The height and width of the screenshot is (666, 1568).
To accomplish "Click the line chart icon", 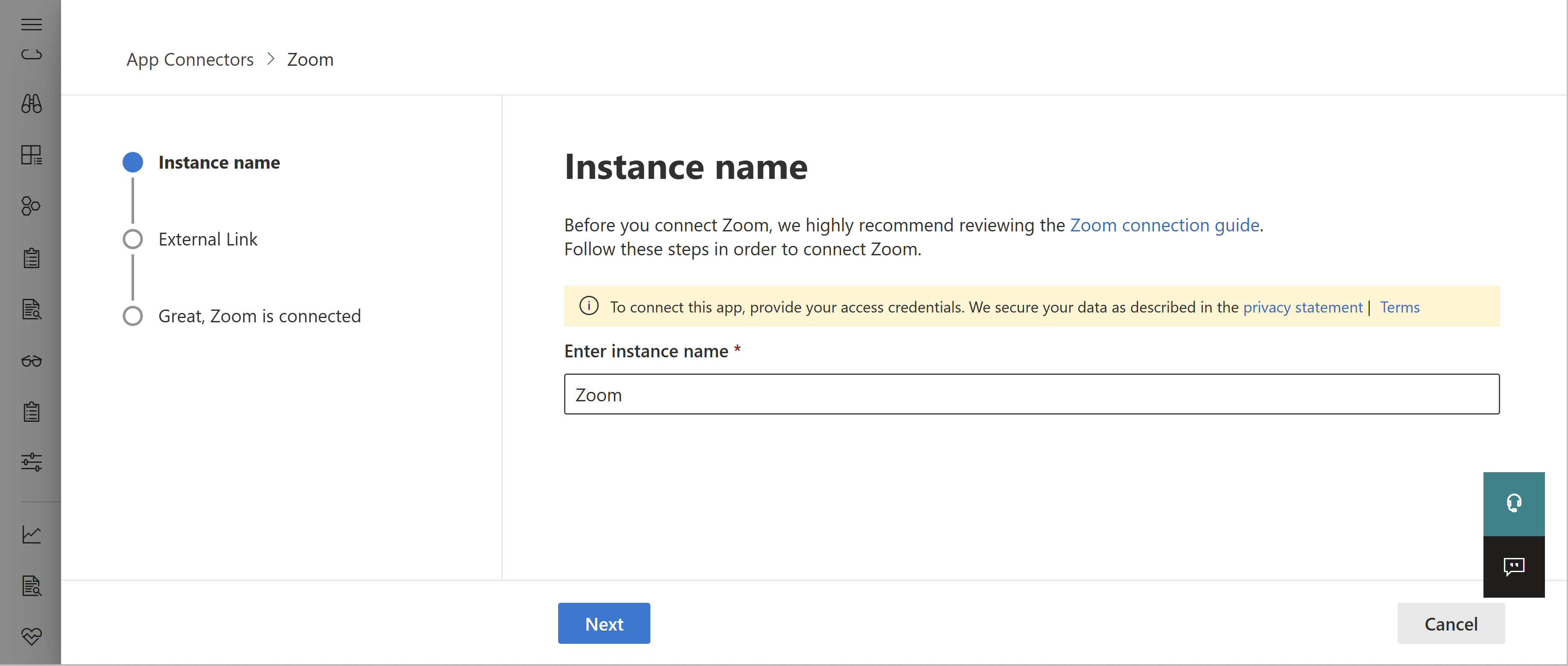I will [31, 535].
